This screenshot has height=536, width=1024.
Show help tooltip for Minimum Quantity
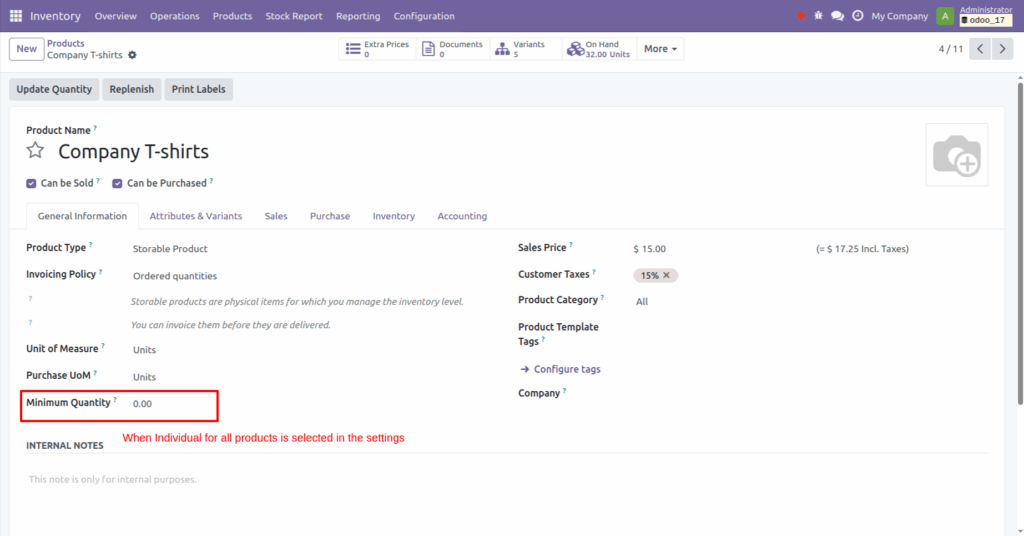tap(115, 400)
